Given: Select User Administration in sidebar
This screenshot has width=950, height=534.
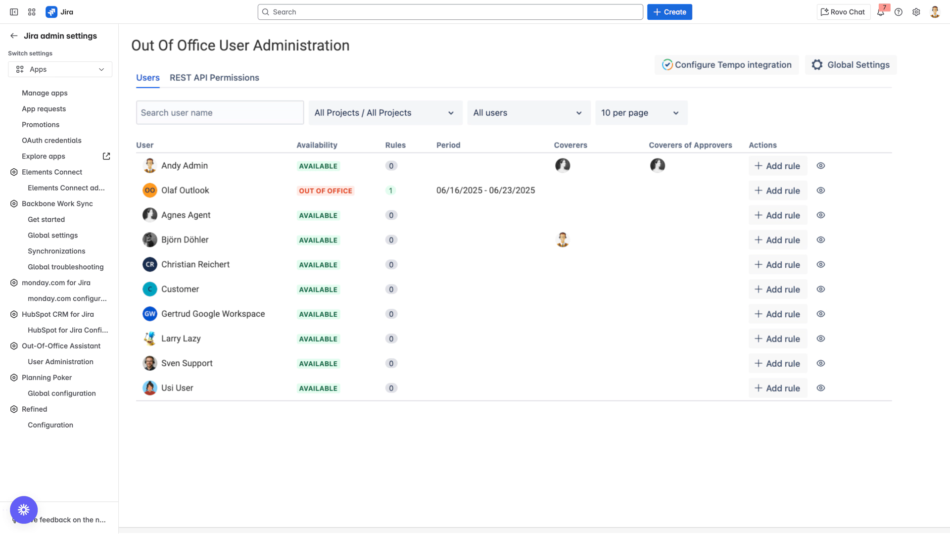Looking at the screenshot, I should (x=60, y=362).
